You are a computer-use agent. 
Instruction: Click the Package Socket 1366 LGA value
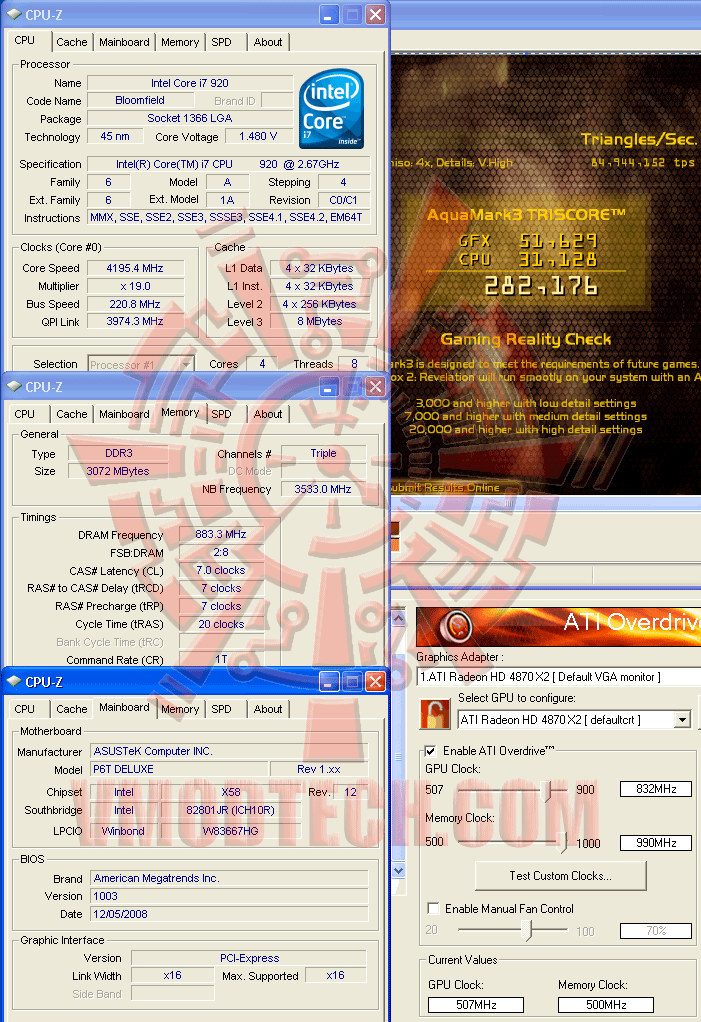pos(190,118)
